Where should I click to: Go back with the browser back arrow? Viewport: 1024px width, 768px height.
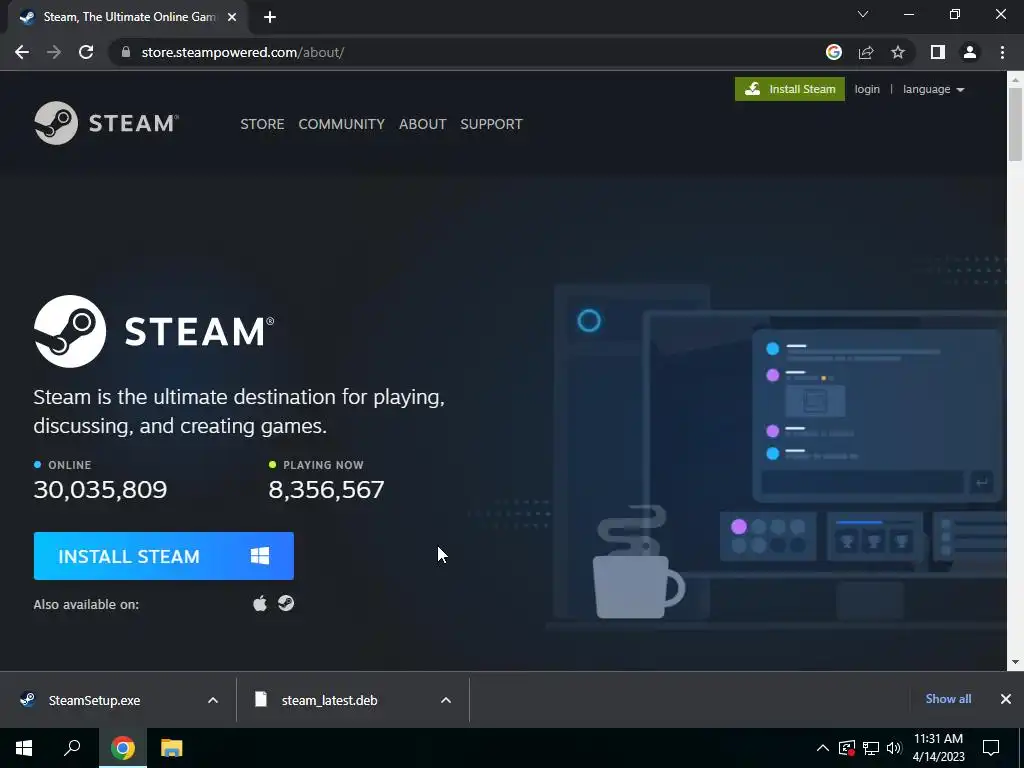(22, 52)
